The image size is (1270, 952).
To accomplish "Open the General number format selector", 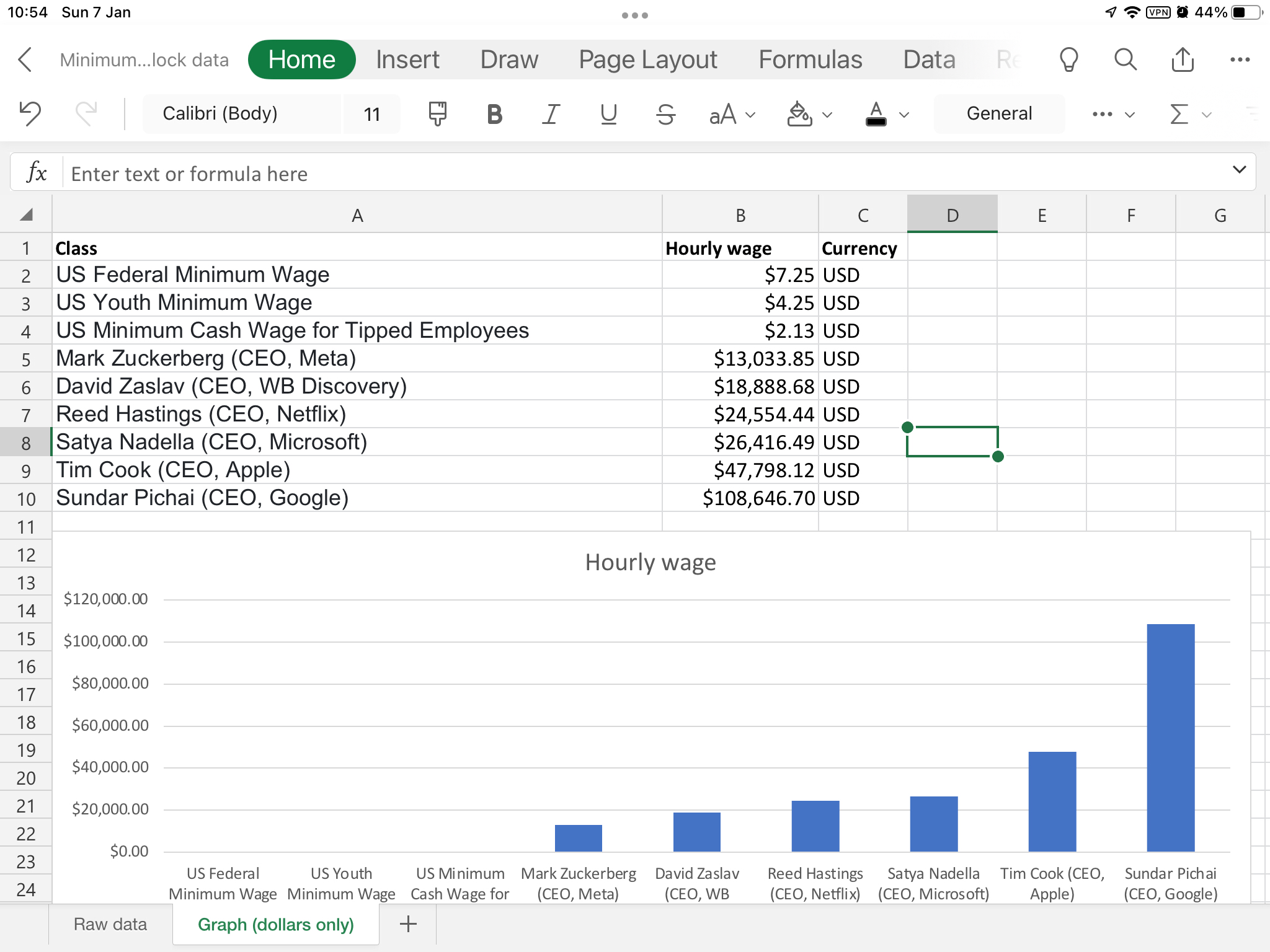I will coord(999,113).
